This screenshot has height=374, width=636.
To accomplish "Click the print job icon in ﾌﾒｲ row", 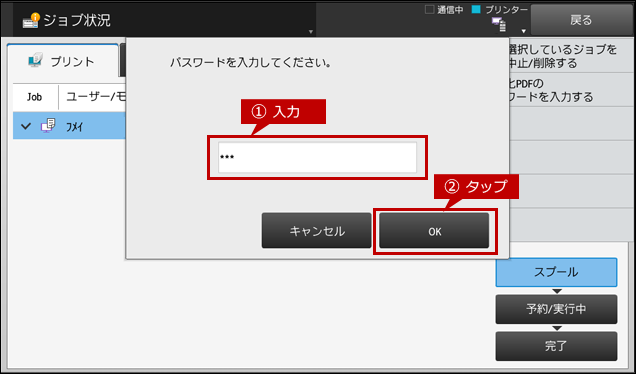I will click(48, 126).
